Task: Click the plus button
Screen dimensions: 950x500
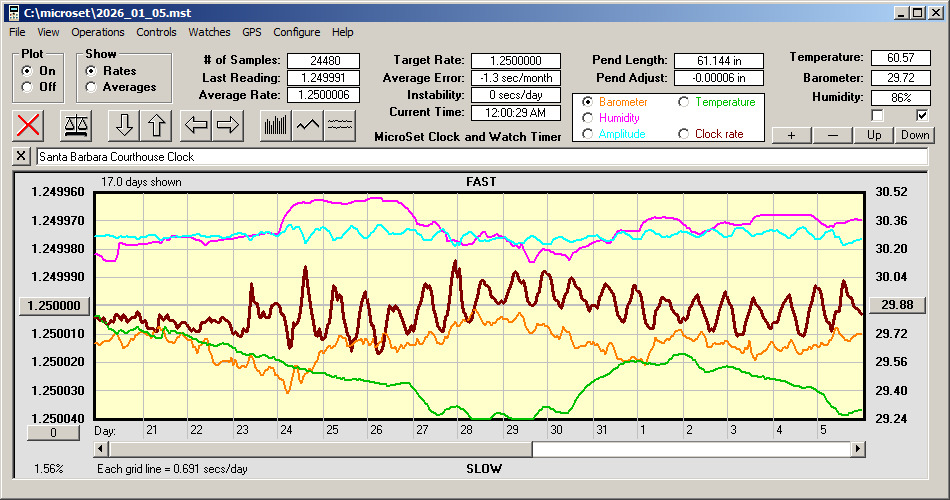Action: click(x=791, y=135)
